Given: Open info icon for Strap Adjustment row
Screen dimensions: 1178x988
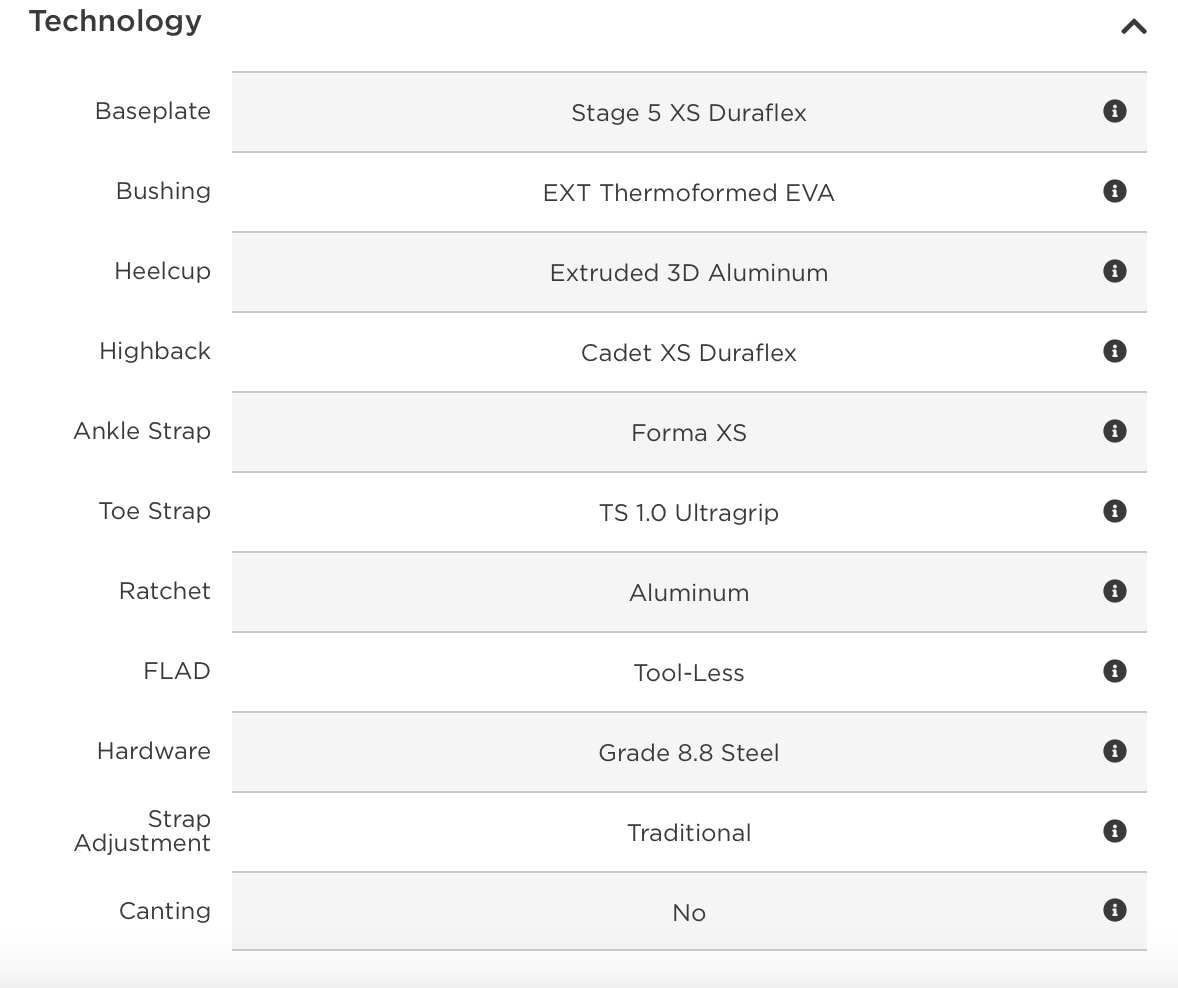Looking at the screenshot, I should pos(1114,831).
